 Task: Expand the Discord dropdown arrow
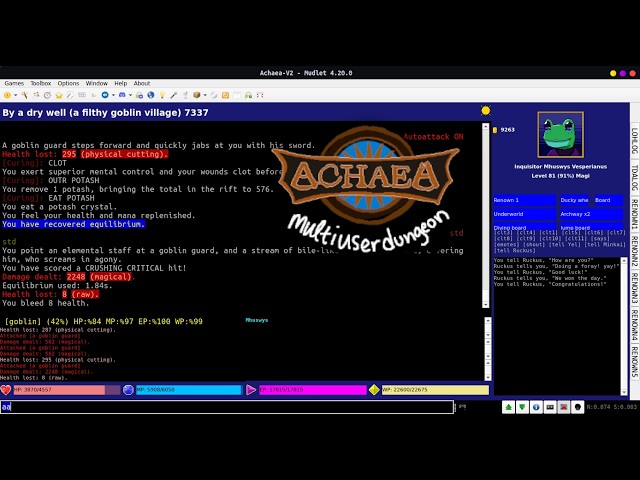(131, 95)
